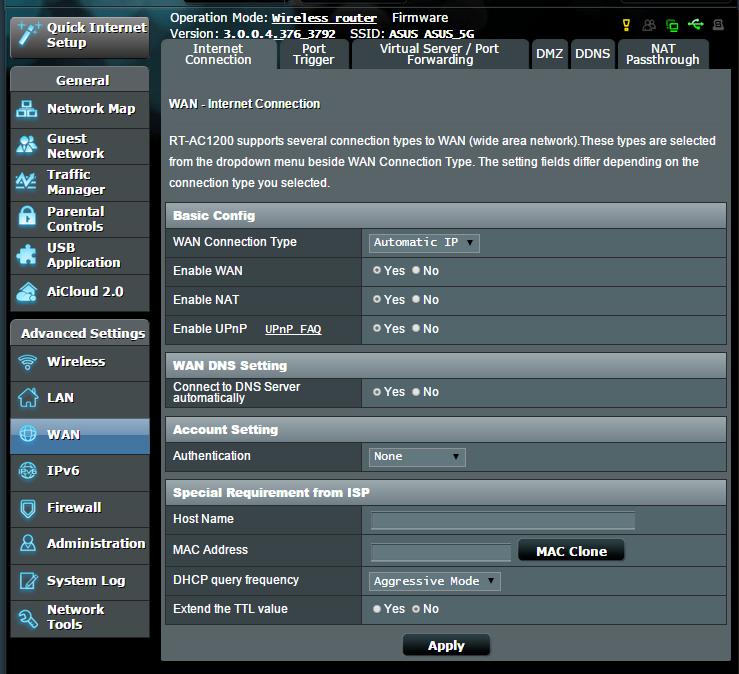This screenshot has height=674, width=739.
Task: Click the Administration user icon
Action: point(28,543)
